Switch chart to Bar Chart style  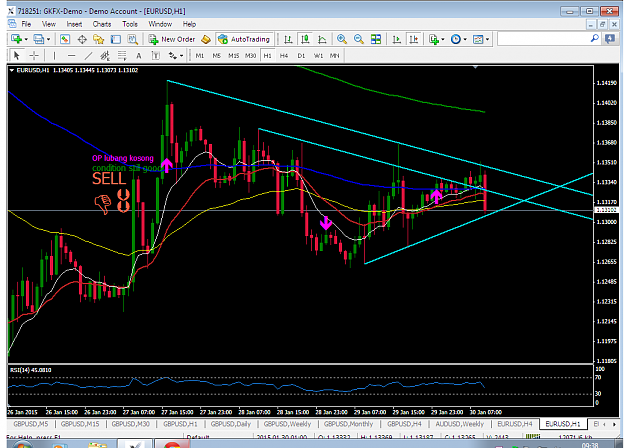coord(288,39)
